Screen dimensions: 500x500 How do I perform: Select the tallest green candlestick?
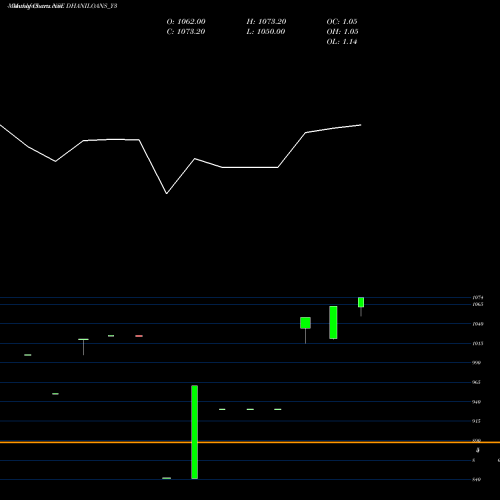(195, 432)
